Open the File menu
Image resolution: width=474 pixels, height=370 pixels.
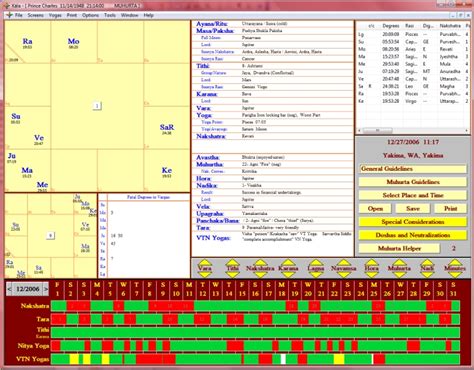19,15
